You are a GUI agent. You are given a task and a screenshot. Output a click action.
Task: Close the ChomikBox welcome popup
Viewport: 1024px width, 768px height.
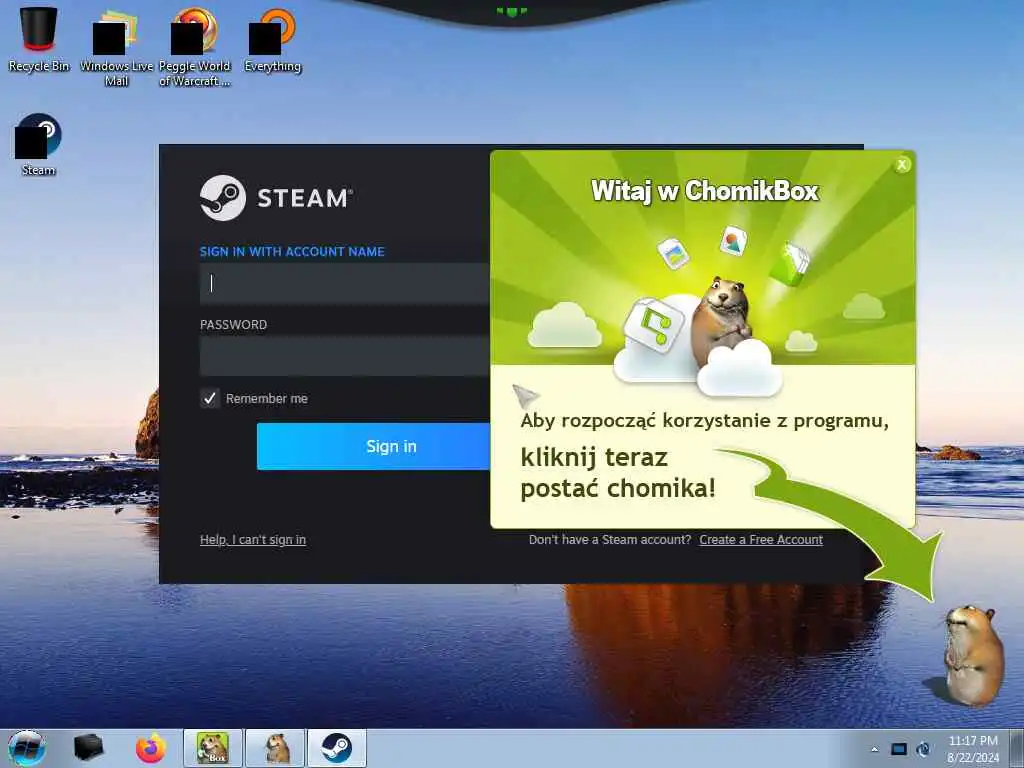[x=902, y=165]
